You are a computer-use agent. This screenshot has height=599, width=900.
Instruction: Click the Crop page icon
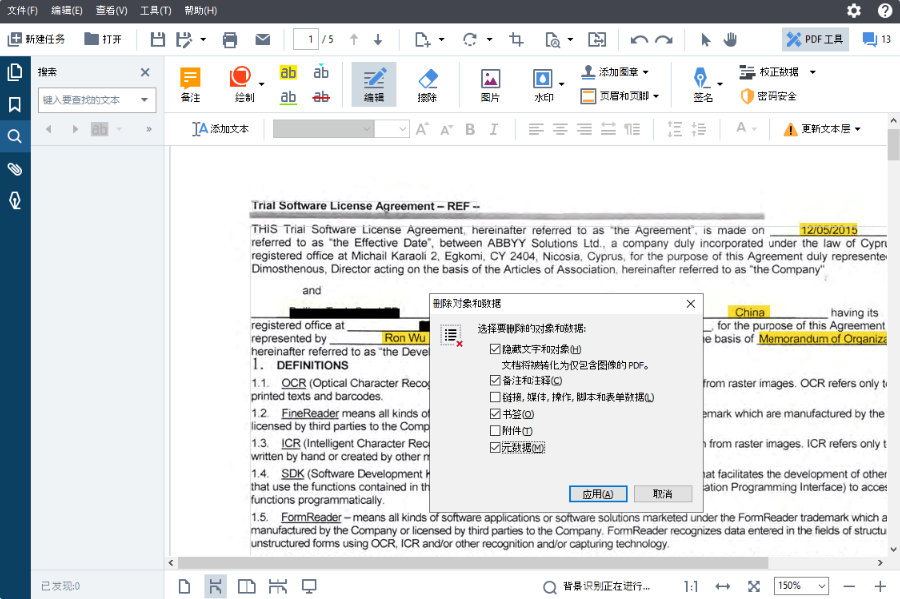click(x=516, y=40)
